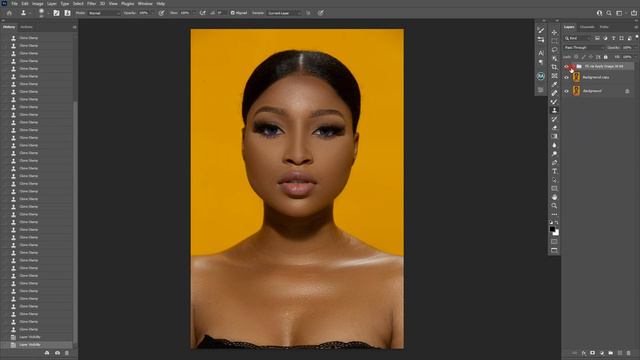Toggle Lock transparent pixels

(576, 57)
